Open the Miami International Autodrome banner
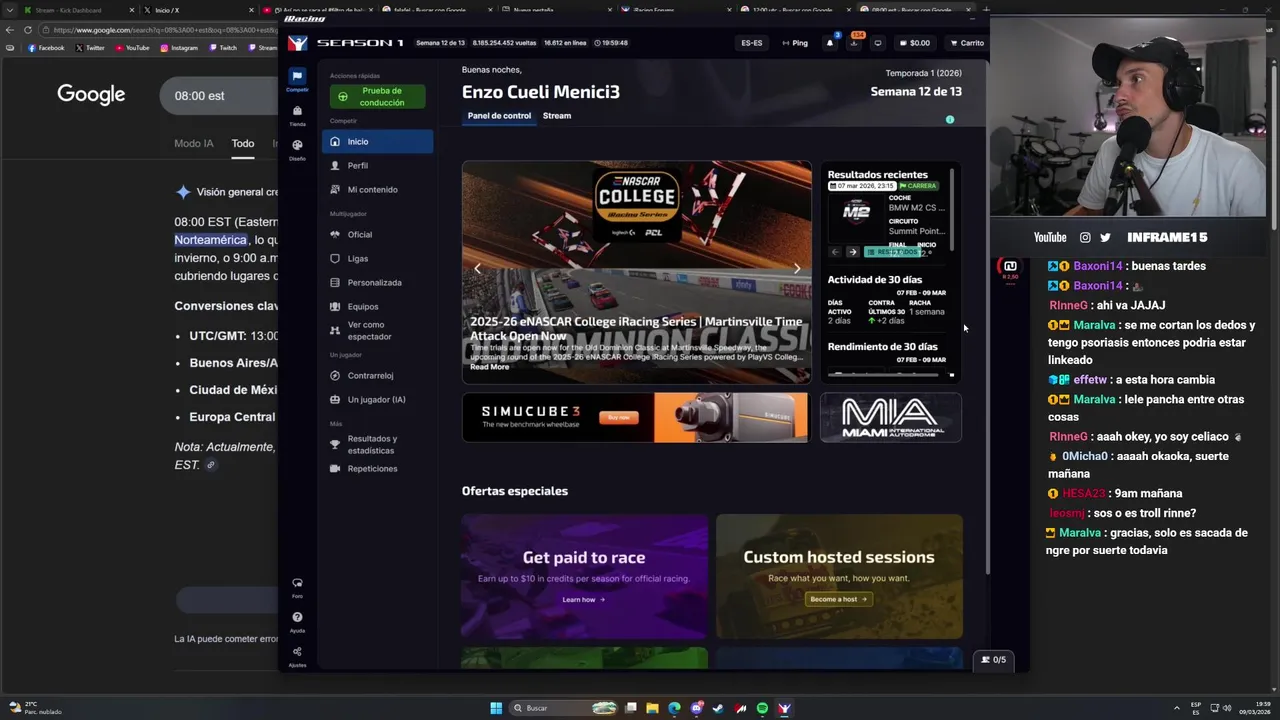The height and width of the screenshot is (720, 1280). pos(891,417)
